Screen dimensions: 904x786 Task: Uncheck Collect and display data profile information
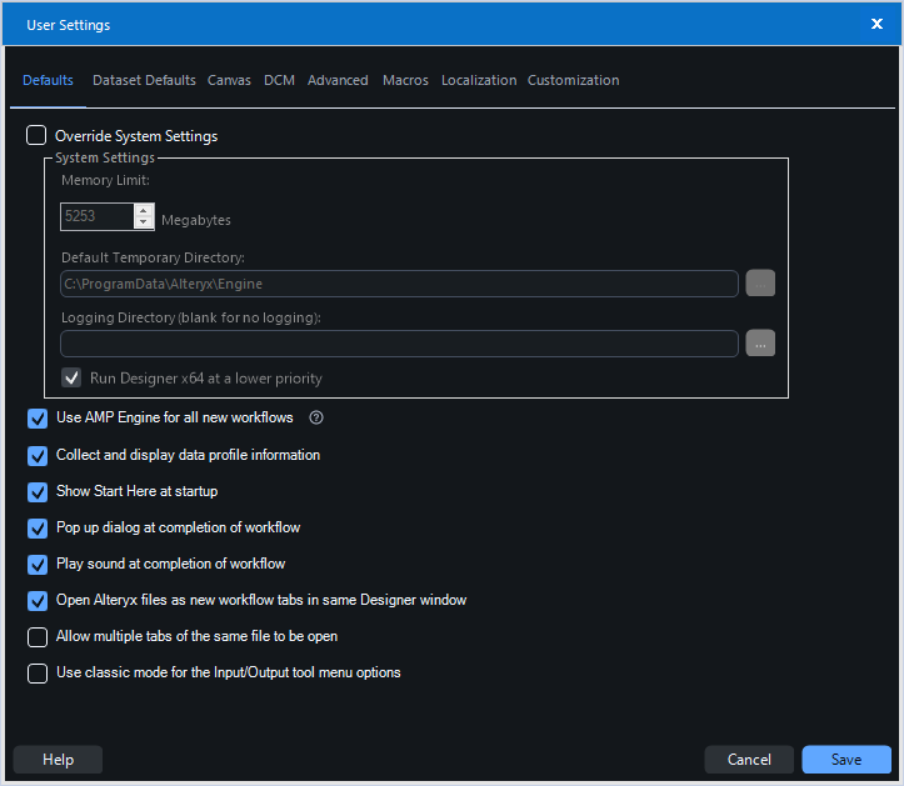point(37,455)
